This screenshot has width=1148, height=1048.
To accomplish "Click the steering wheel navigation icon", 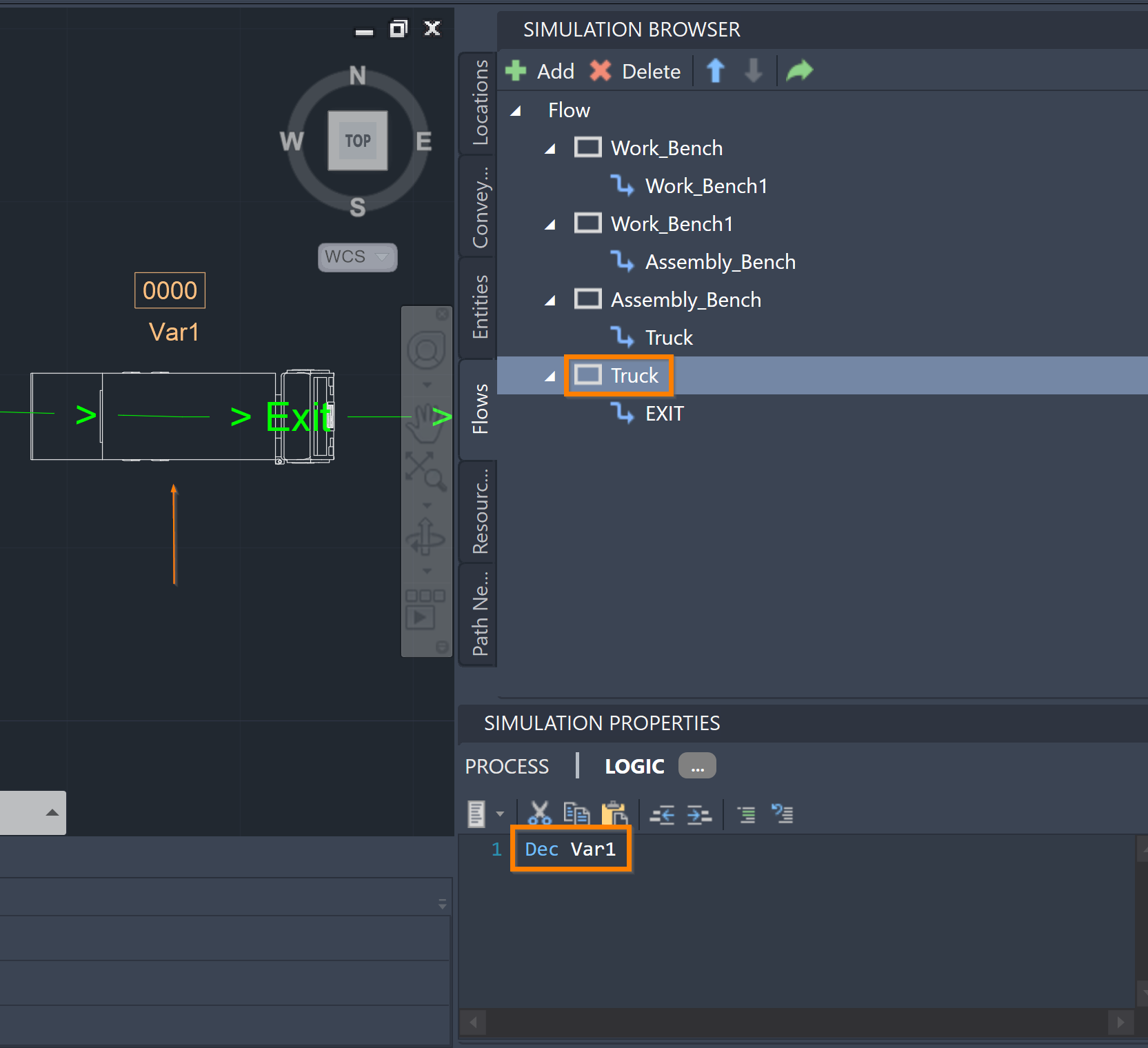I will [426, 350].
